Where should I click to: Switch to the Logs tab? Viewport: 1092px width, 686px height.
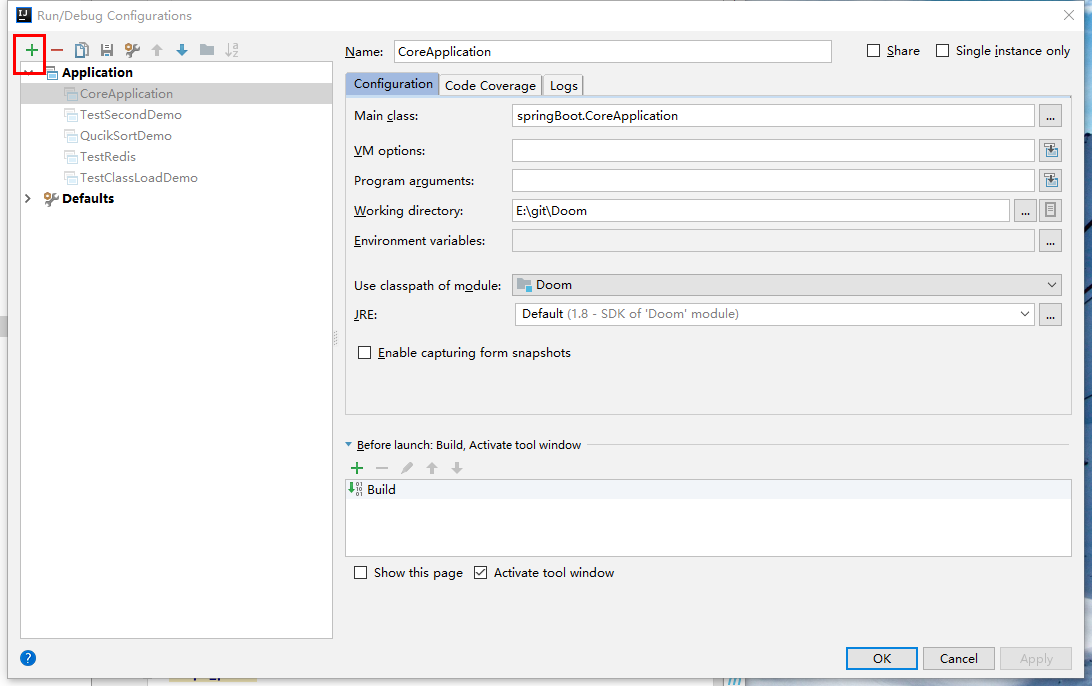coord(563,85)
